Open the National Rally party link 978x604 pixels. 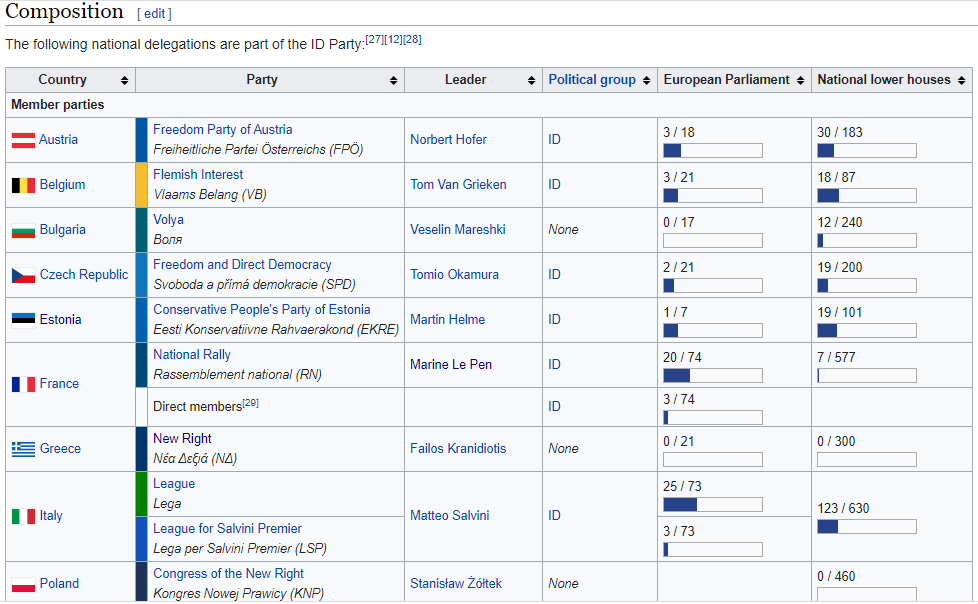click(191, 354)
